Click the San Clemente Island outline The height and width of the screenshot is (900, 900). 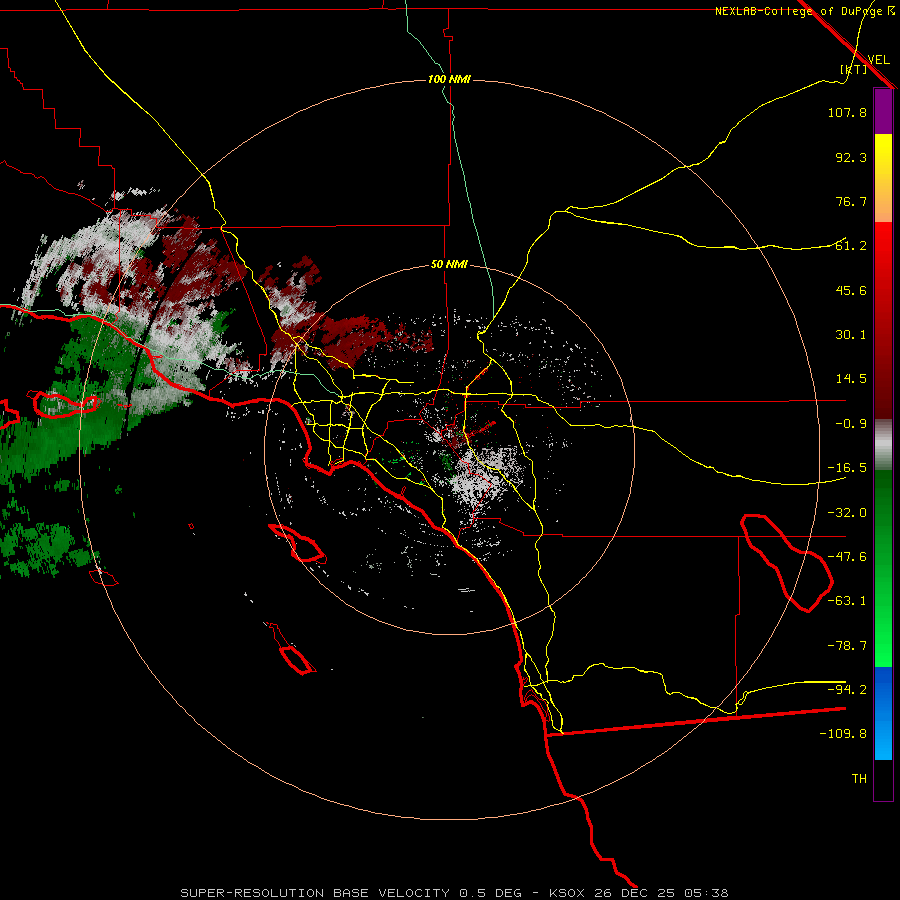click(291, 649)
